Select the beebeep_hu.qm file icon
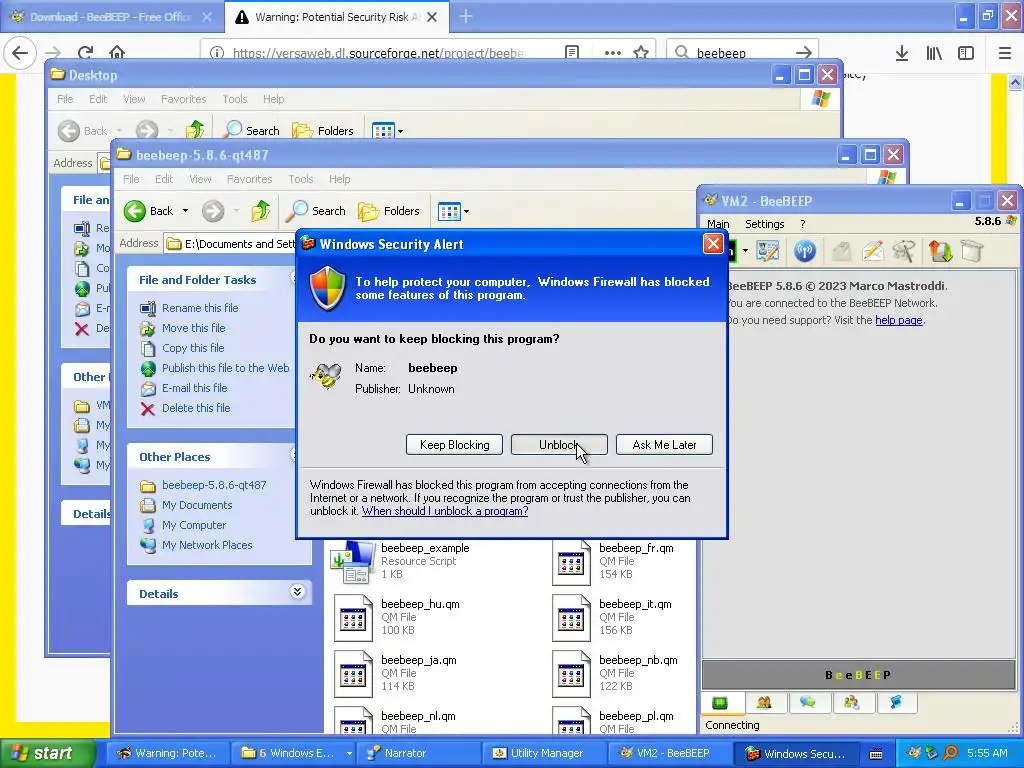This screenshot has width=1024, height=768. click(x=353, y=618)
